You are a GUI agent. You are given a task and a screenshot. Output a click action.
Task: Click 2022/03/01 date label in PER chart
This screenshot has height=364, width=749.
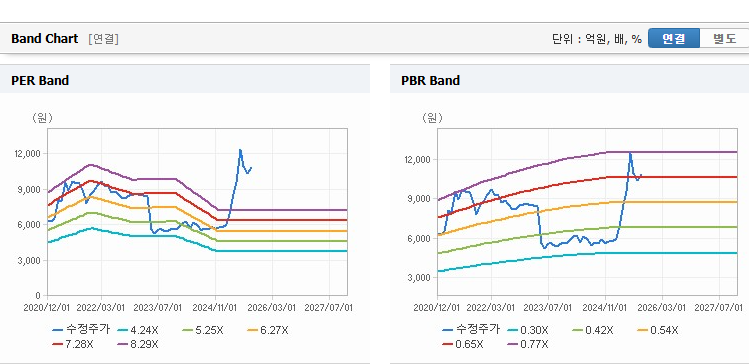[x=101, y=308]
